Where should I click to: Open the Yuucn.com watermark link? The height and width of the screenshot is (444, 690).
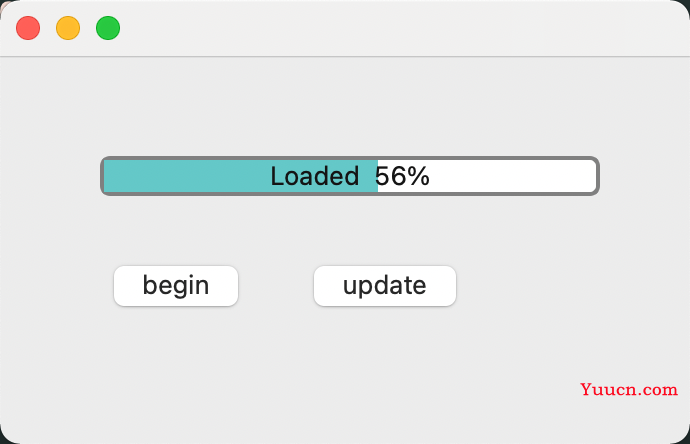pos(629,389)
